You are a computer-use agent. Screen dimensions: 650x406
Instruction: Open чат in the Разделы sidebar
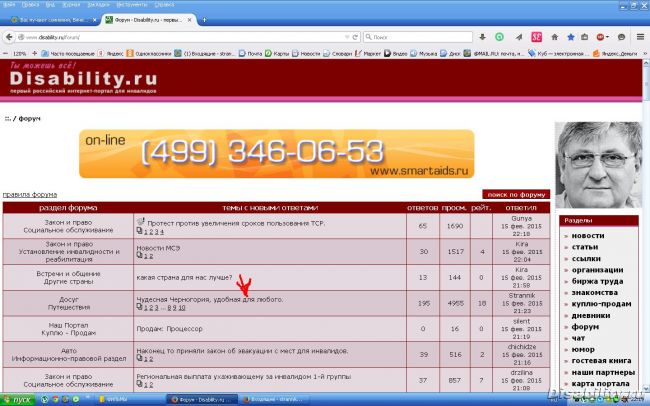tap(578, 338)
